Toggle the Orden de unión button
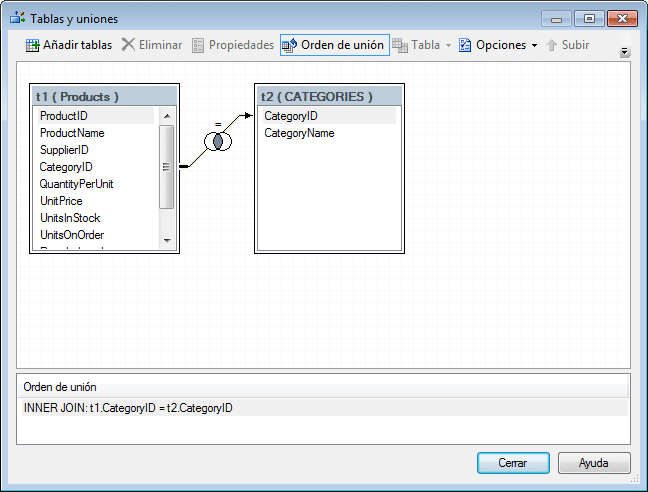 pos(335,45)
